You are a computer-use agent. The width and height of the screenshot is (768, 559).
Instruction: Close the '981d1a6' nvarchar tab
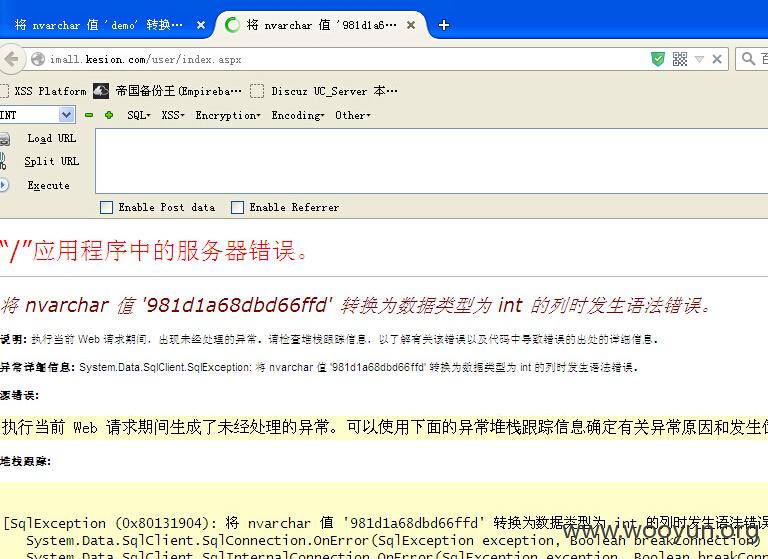(x=411, y=25)
